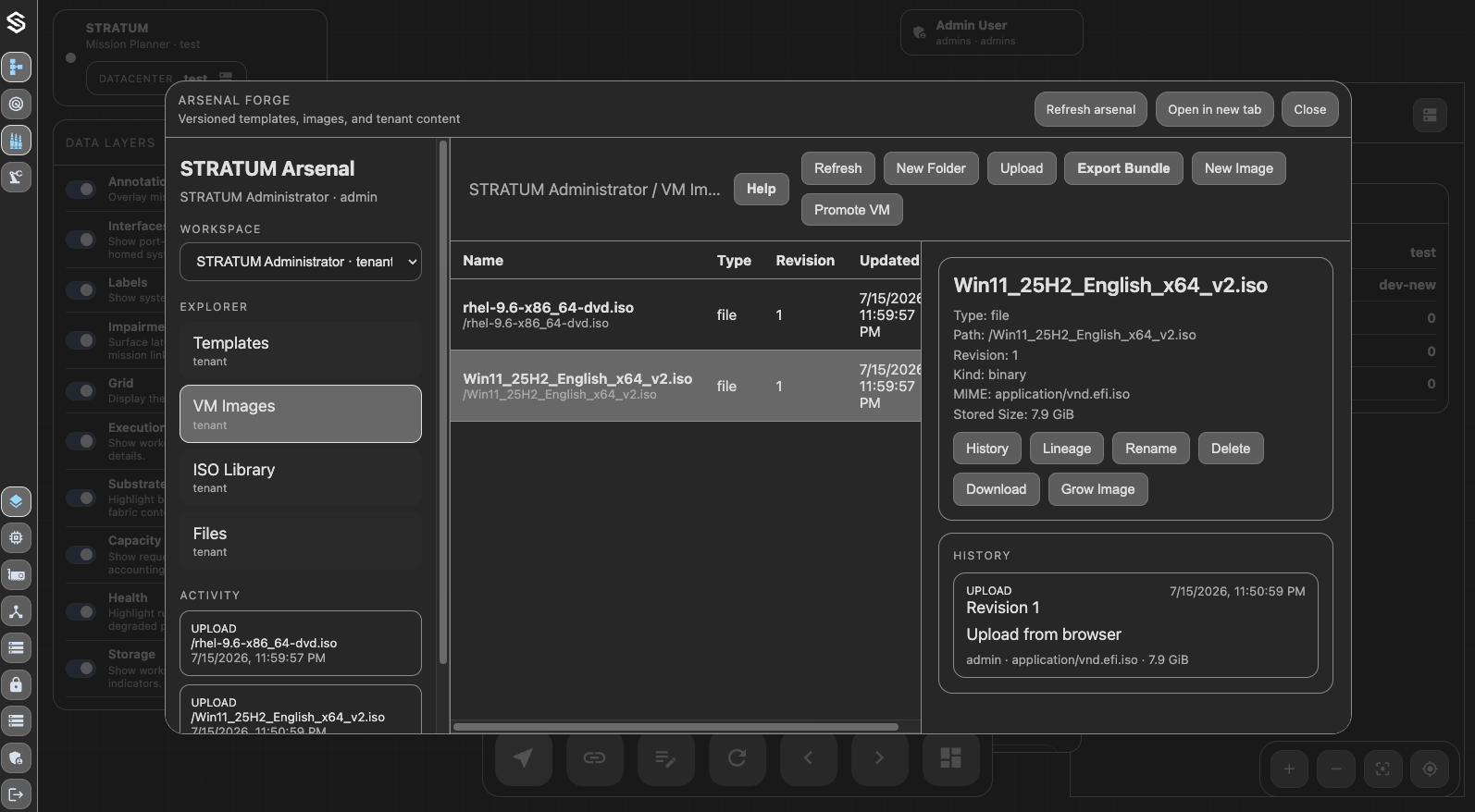Click the robot arm automation sidebar icon
The height and width of the screenshot is (812, 1475).
click(16, 177)
